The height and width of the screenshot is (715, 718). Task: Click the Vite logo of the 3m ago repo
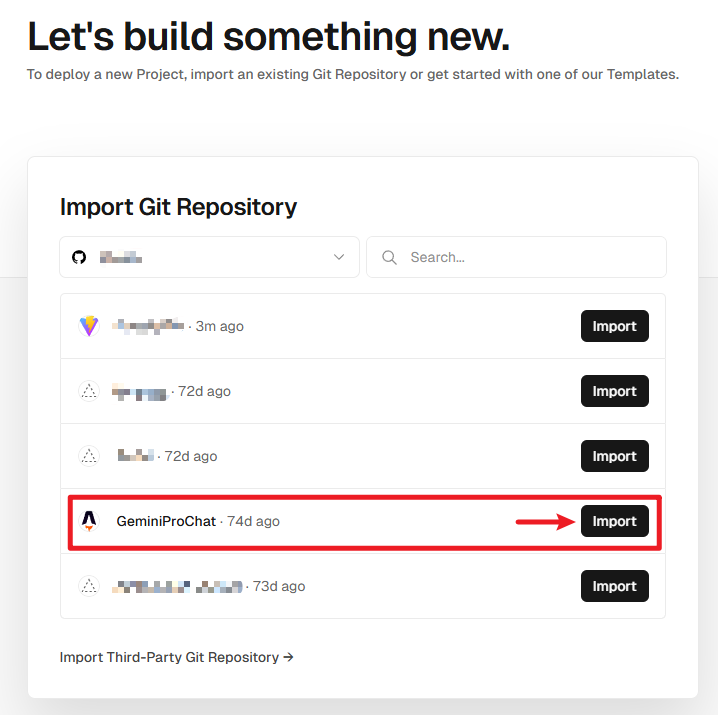pyautogui.click(x=89, y=326)
